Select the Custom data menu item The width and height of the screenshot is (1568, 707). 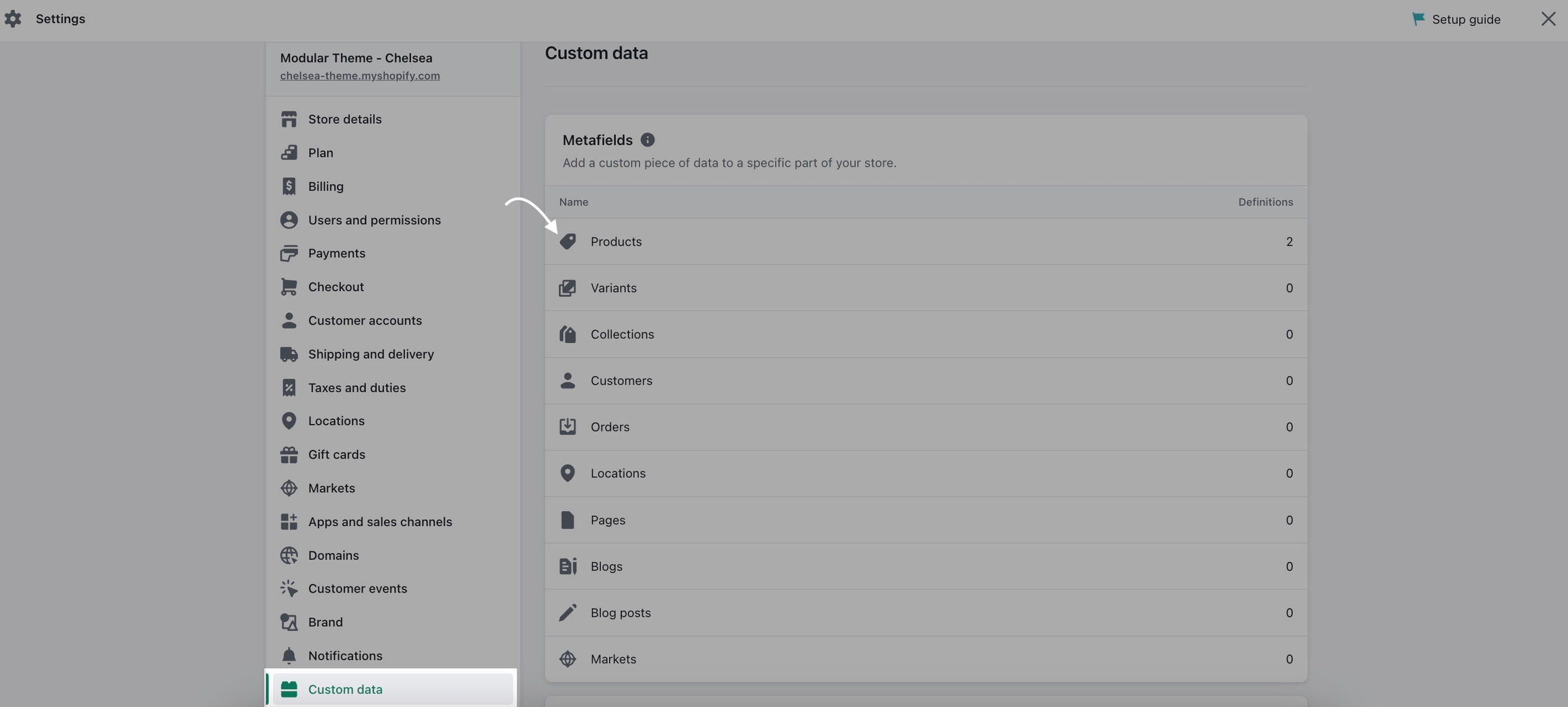click(392, 689)
